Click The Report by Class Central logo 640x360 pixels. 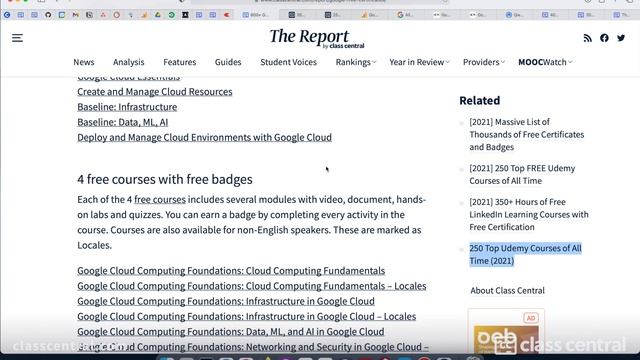tap(317, 39)
